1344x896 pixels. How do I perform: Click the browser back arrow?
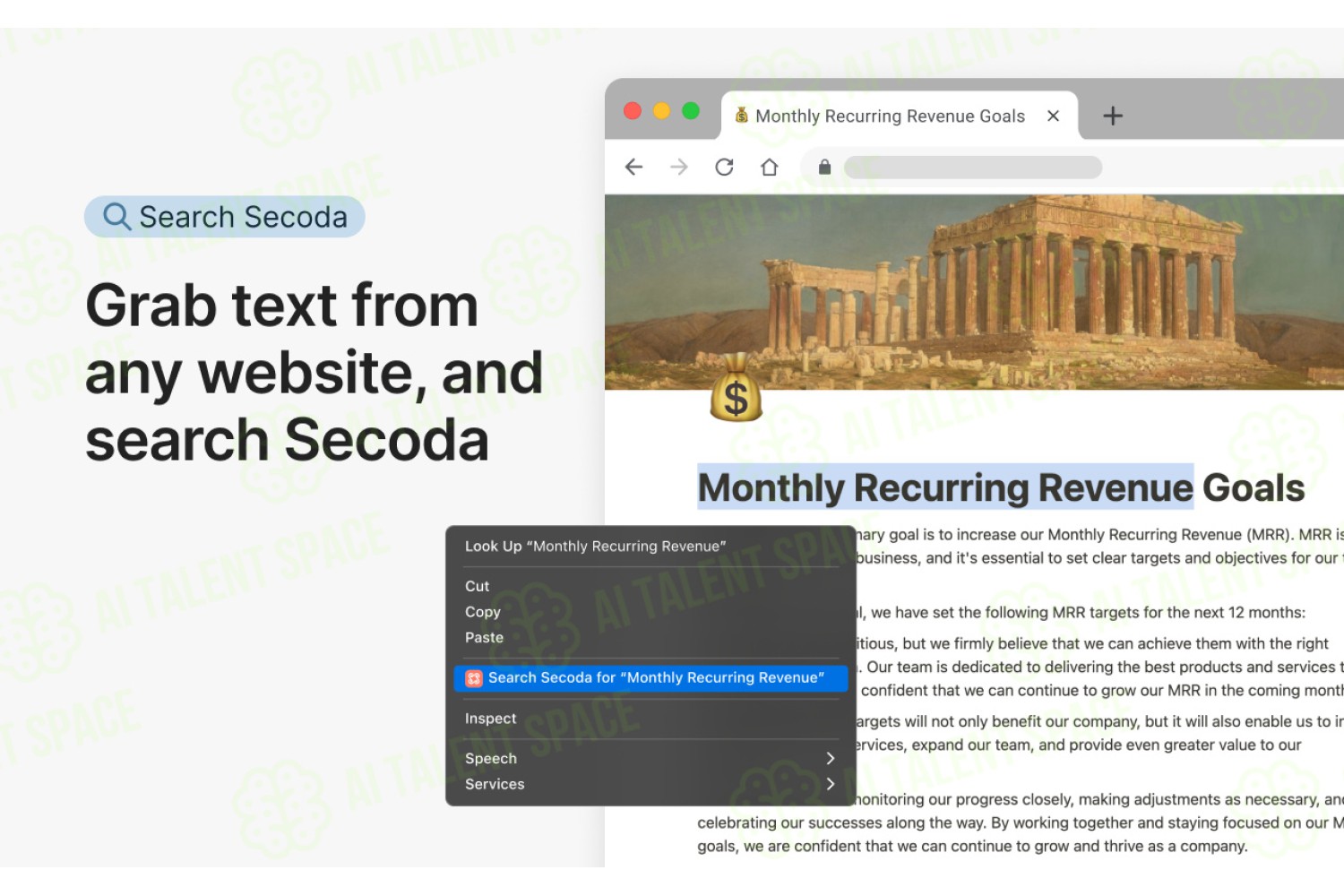633,167
